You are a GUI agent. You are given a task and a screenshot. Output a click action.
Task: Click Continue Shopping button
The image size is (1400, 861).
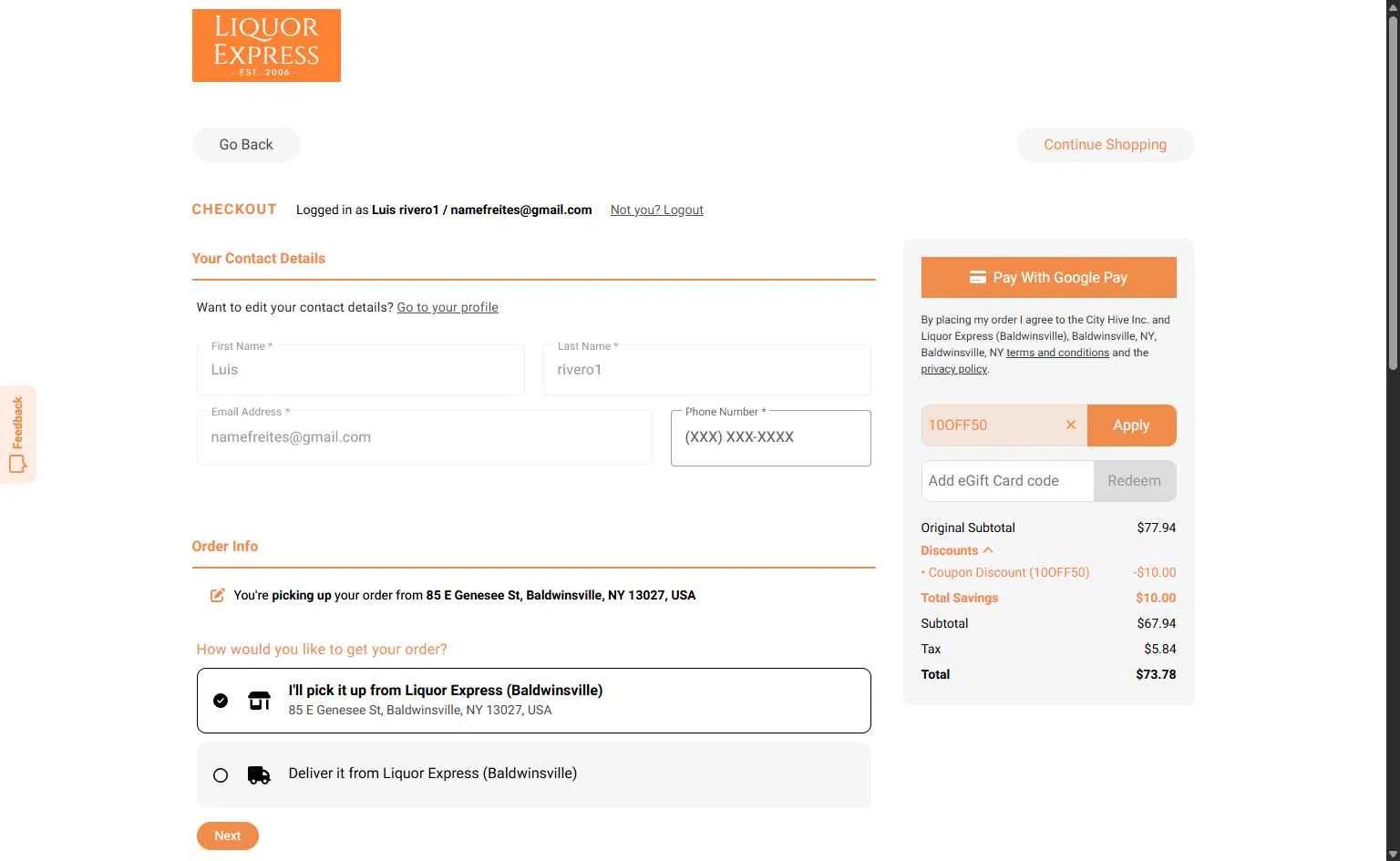(x=1105, y=145)
